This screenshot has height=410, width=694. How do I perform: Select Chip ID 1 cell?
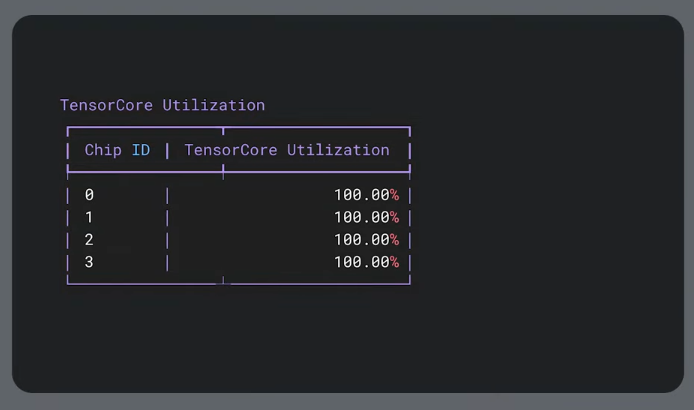[x=89, y=217]
